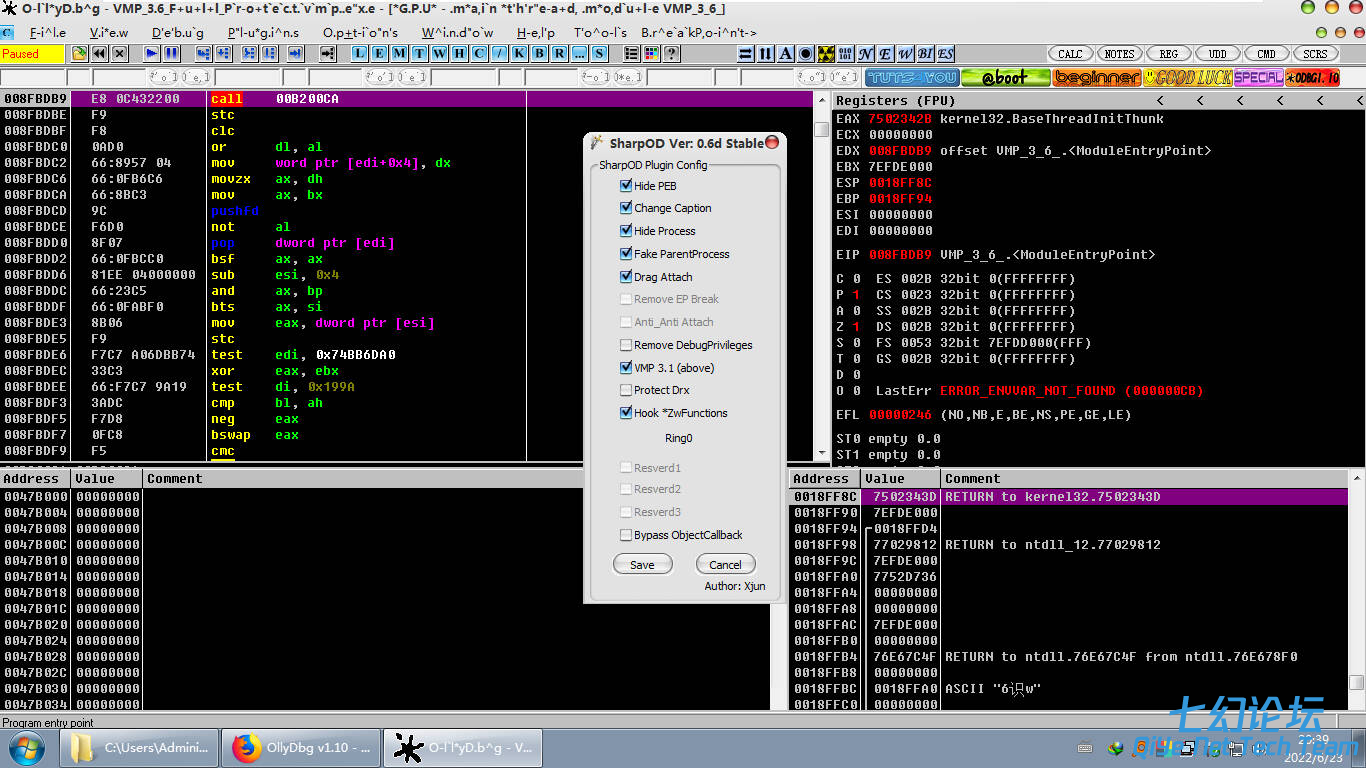The height and width of the screenshot is (768, 1366).
Task: Click the bold A toolbar icon
Action: coord(786,54)
